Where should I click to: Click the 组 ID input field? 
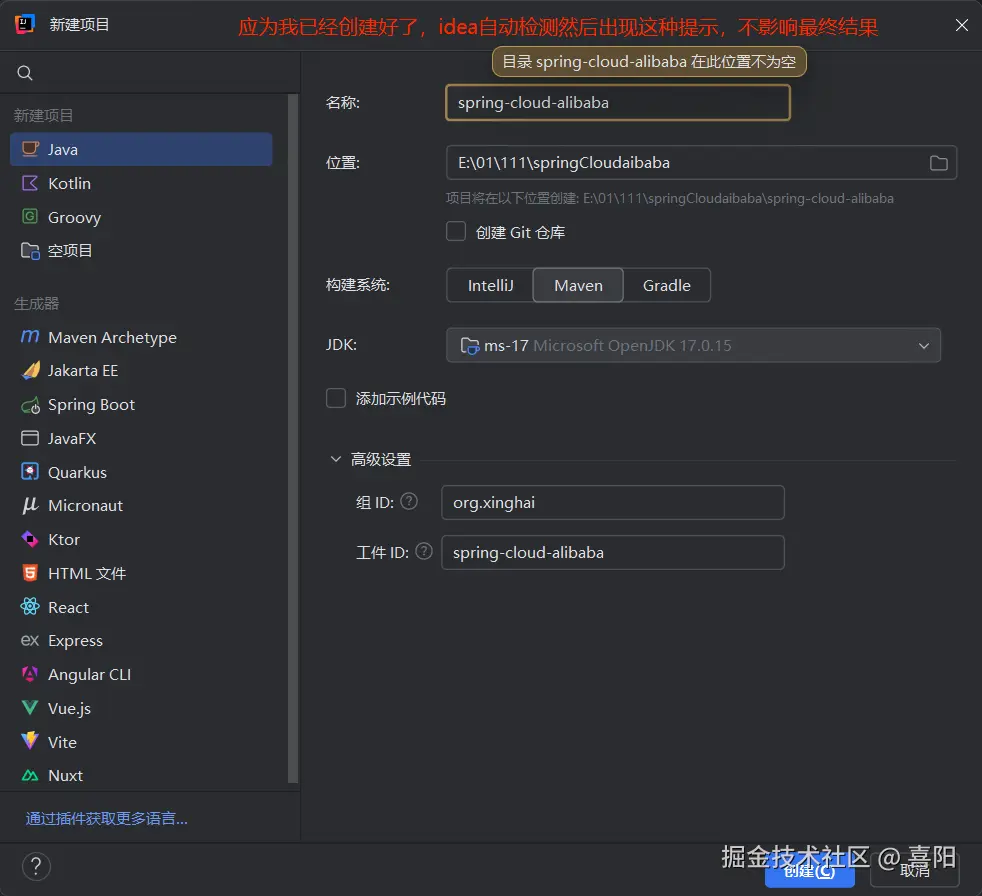[x=612, y=502]
